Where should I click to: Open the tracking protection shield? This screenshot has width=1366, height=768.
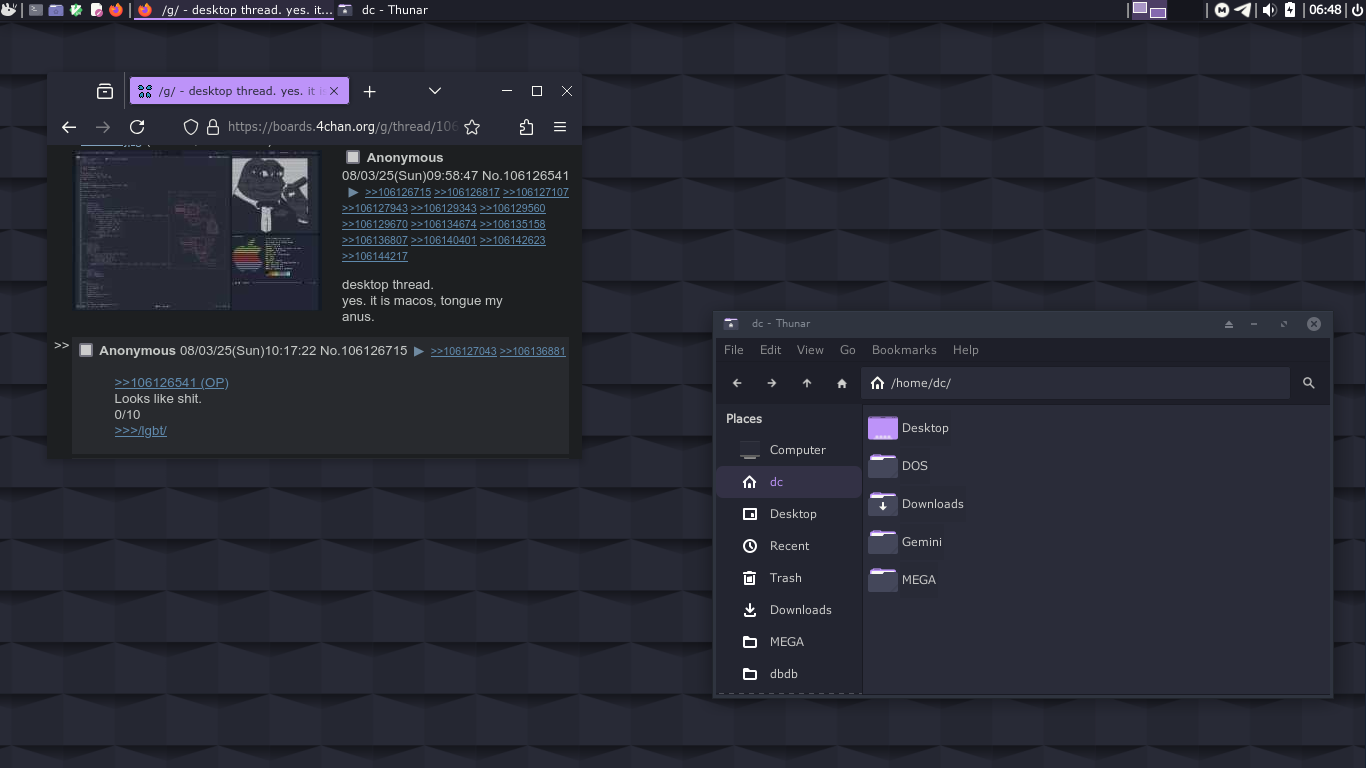coord(191,127)
